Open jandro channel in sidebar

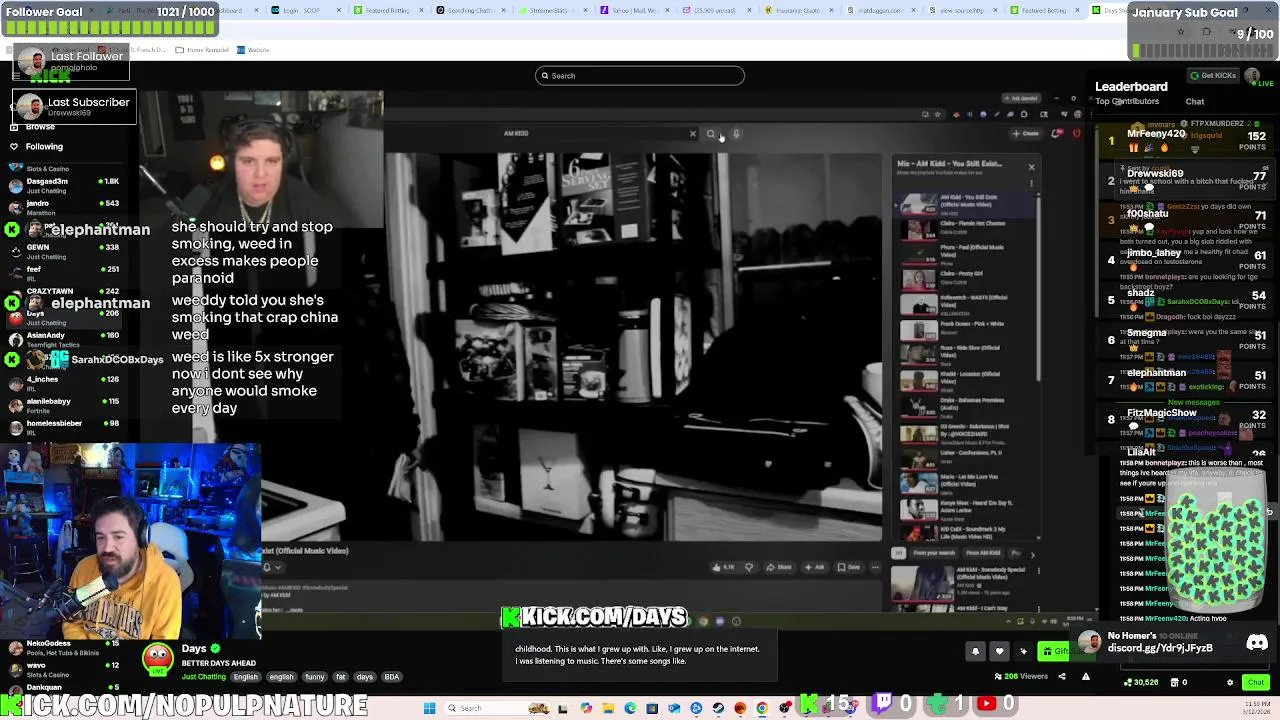pos(62,207)
